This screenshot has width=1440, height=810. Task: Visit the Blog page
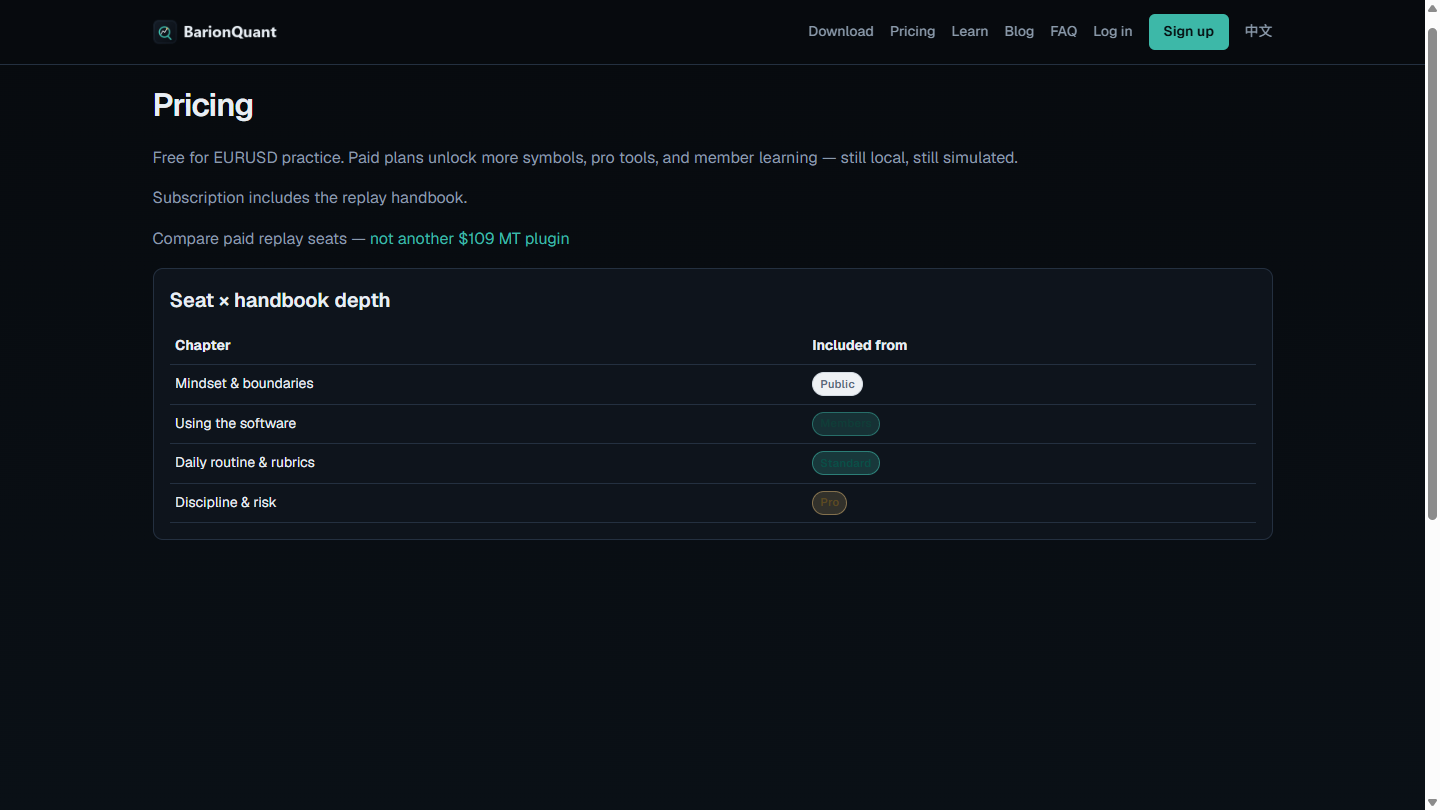tap(1019, 32)
